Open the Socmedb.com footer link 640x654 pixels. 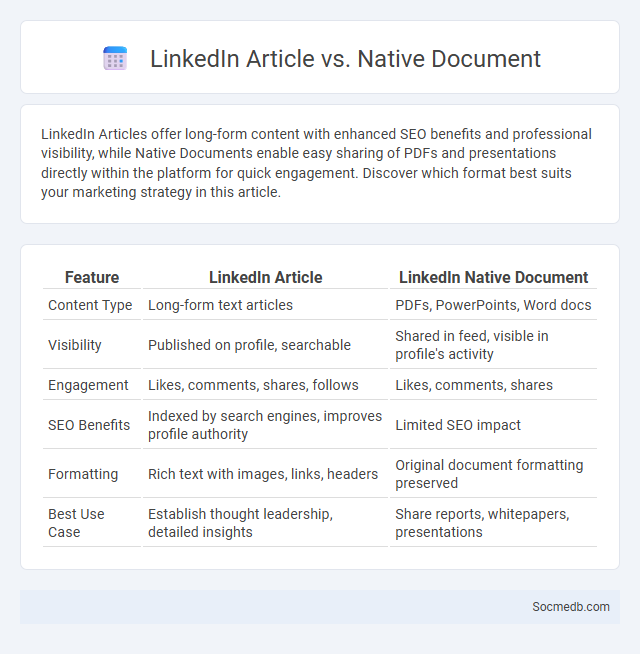pyautogui.click(x=570, y=606)
